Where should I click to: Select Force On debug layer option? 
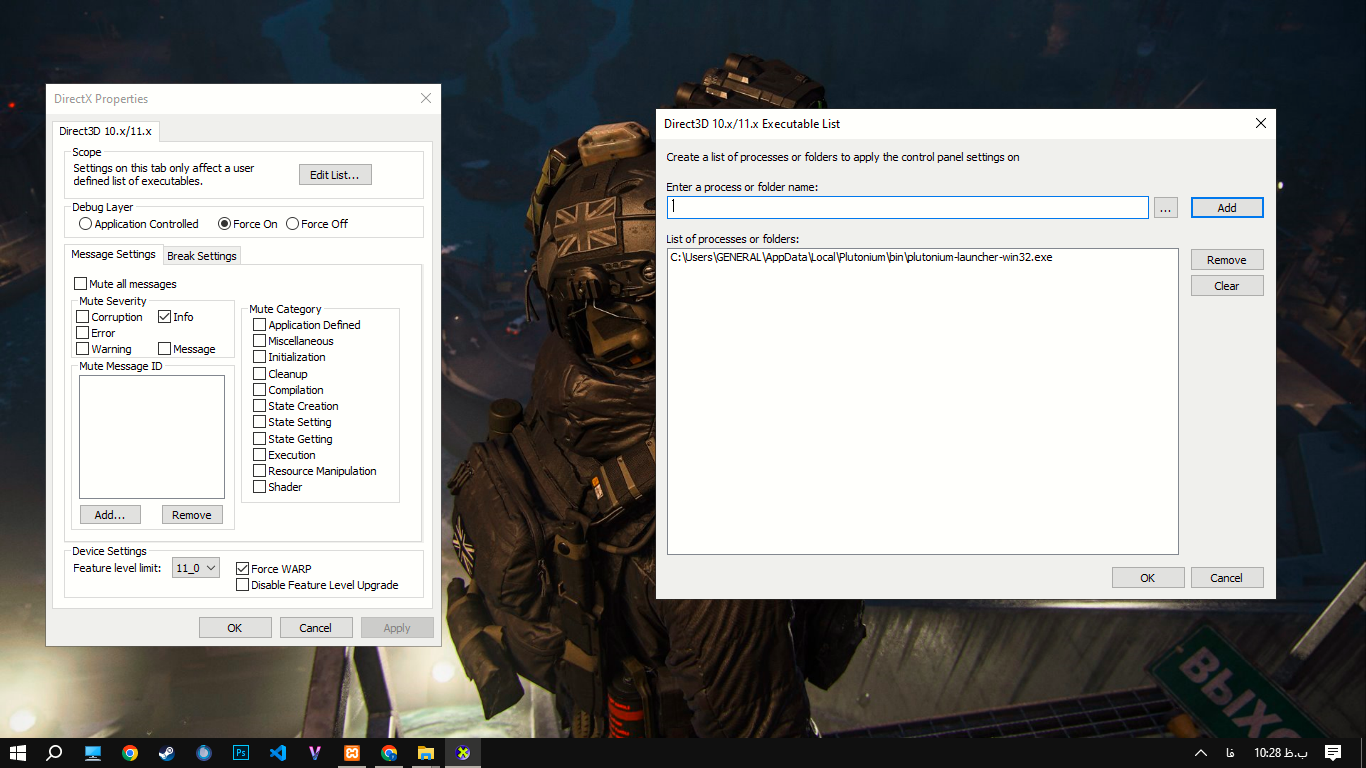click(224, 224)
